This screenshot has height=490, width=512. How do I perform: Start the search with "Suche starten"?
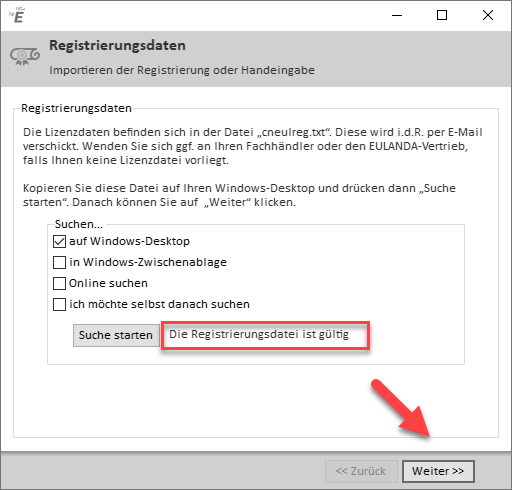tap(116, 335)
